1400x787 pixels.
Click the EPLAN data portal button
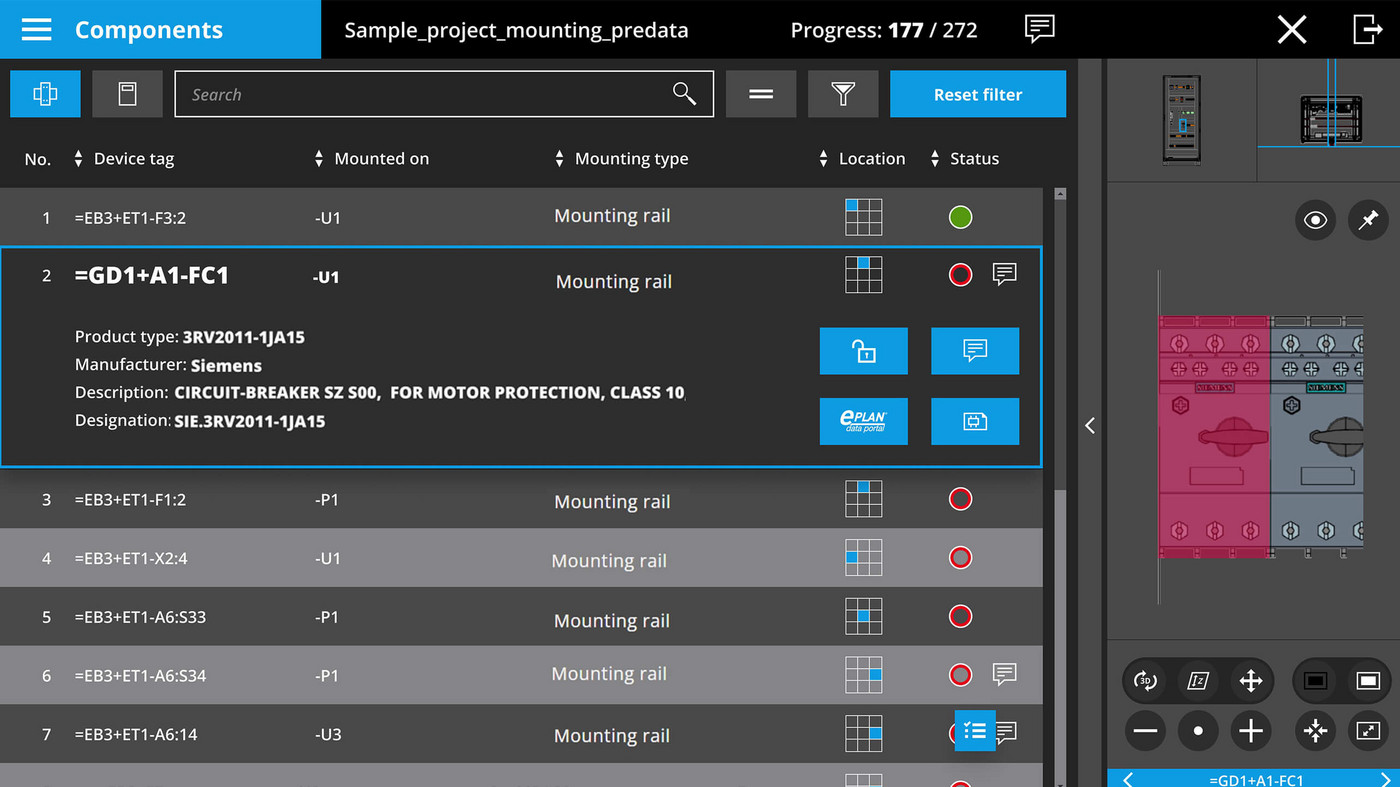(863, 421)
